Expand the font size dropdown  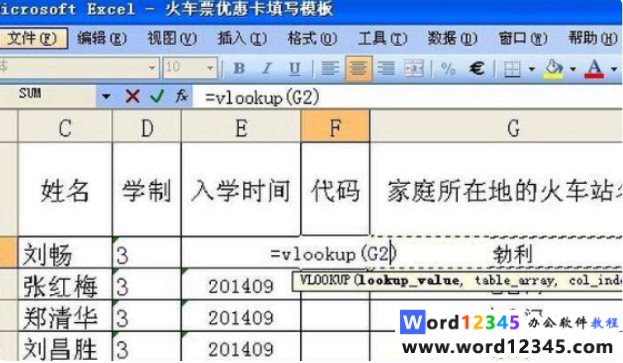point(210,68)
